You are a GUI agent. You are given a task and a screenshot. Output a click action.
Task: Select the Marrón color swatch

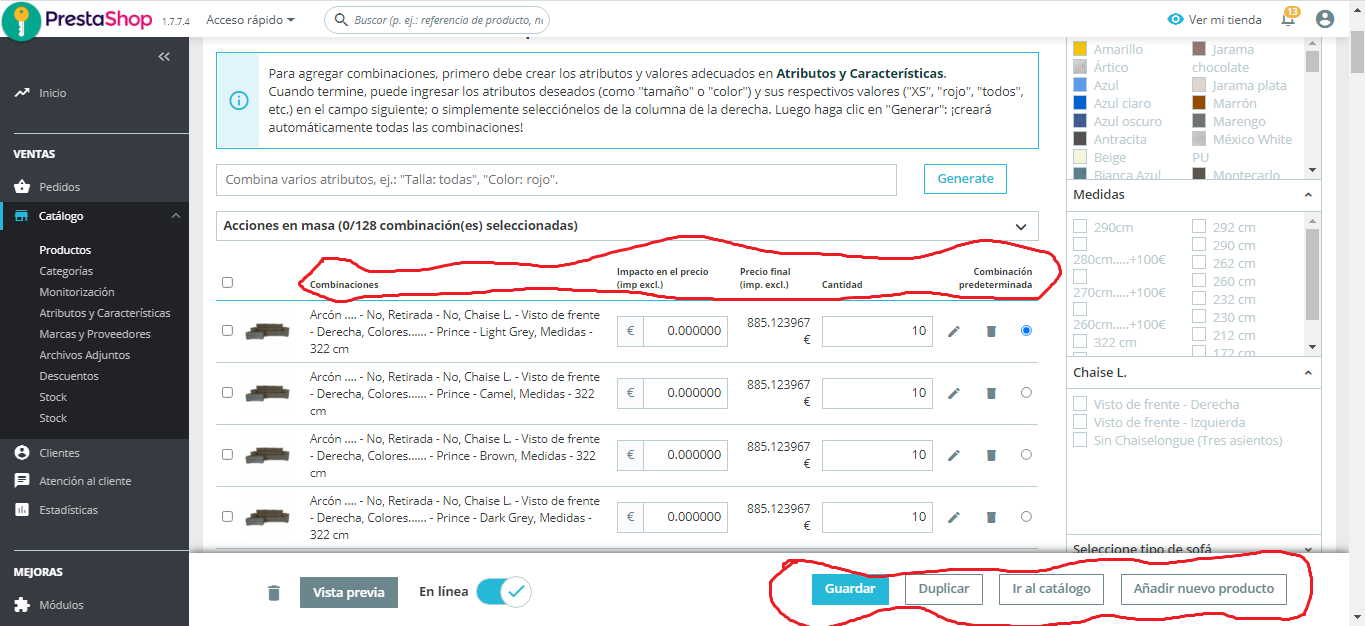1199,103
